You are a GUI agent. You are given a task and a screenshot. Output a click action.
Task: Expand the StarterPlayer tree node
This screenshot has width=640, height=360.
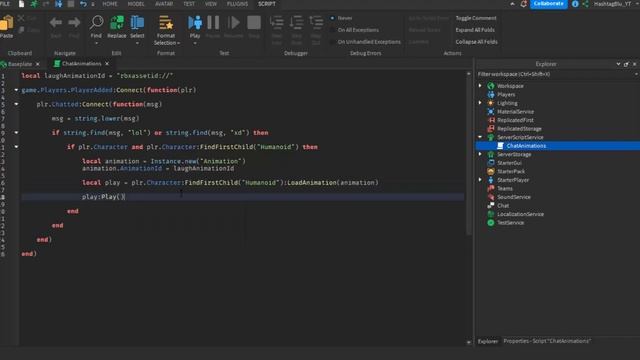[x=480, y=180]
